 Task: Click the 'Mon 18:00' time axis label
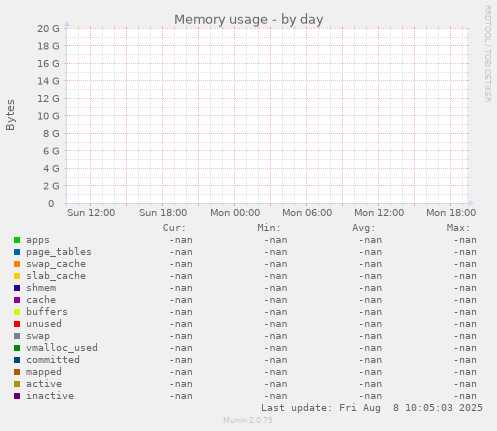coord(451,213)
